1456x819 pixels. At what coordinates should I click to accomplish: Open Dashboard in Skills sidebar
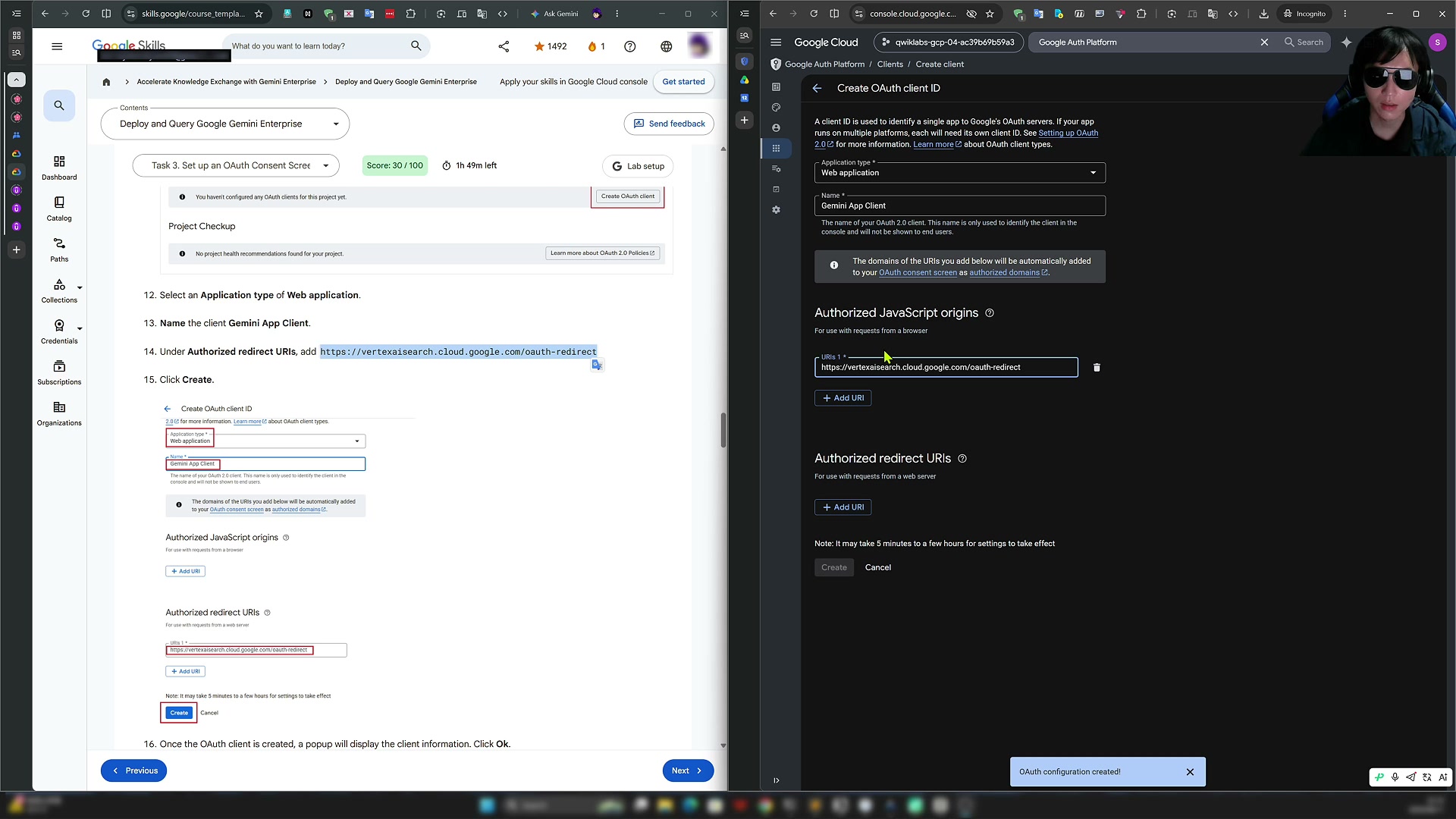coord(59,168)
